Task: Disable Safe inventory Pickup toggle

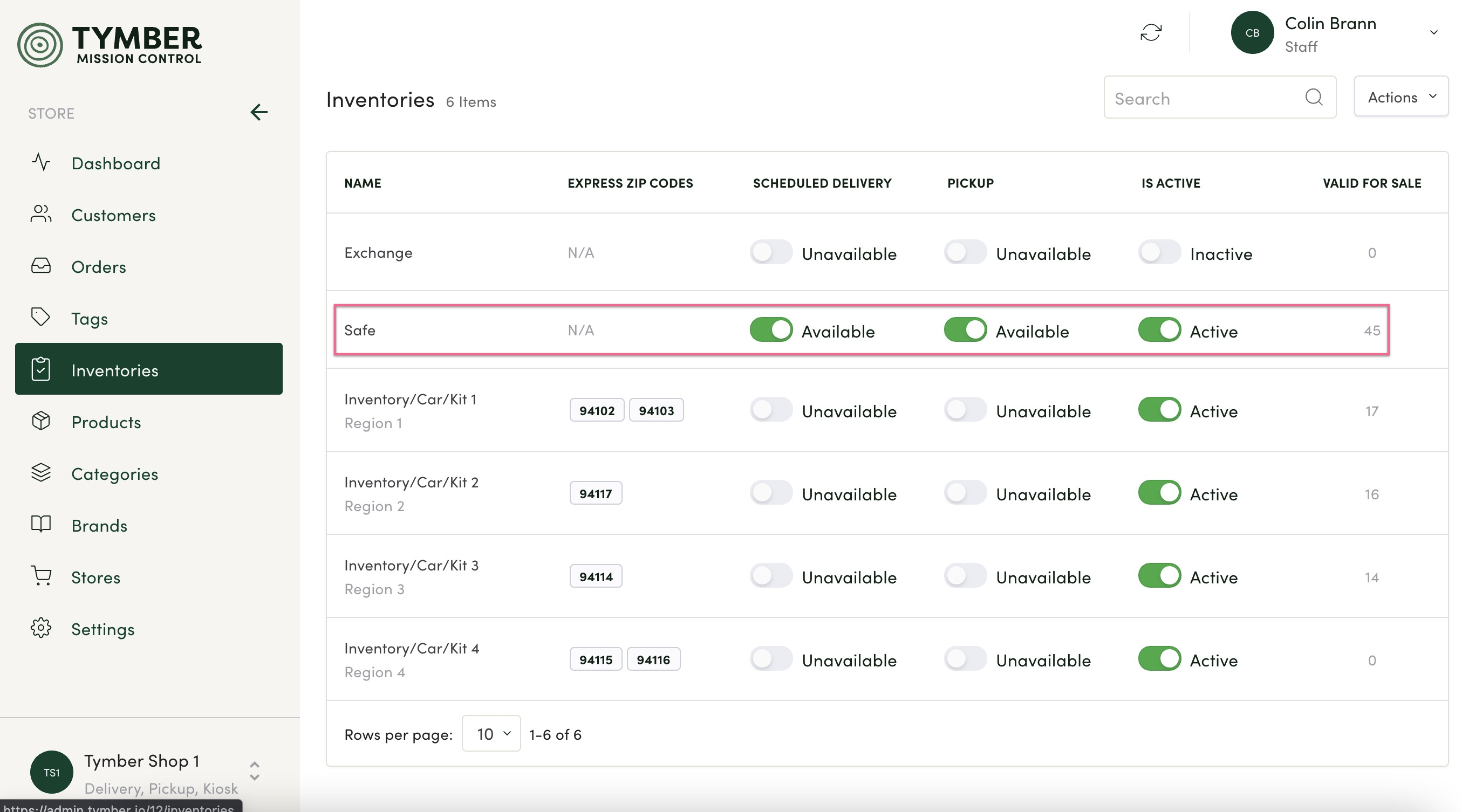Action: [965, 330]
